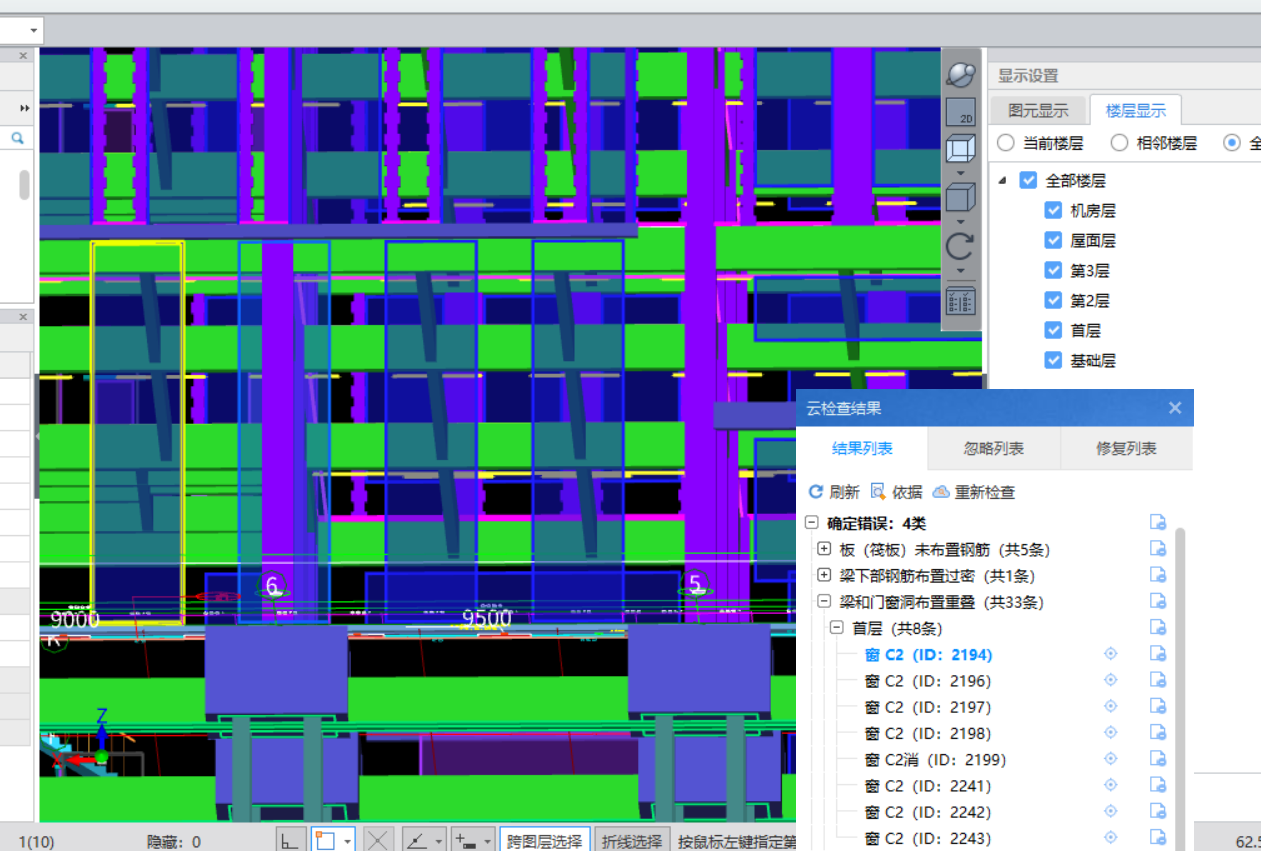This screenshot has width=1261, height=851.
Task: Switch to the 楼层显示 tab
Action: [1135, 110]
